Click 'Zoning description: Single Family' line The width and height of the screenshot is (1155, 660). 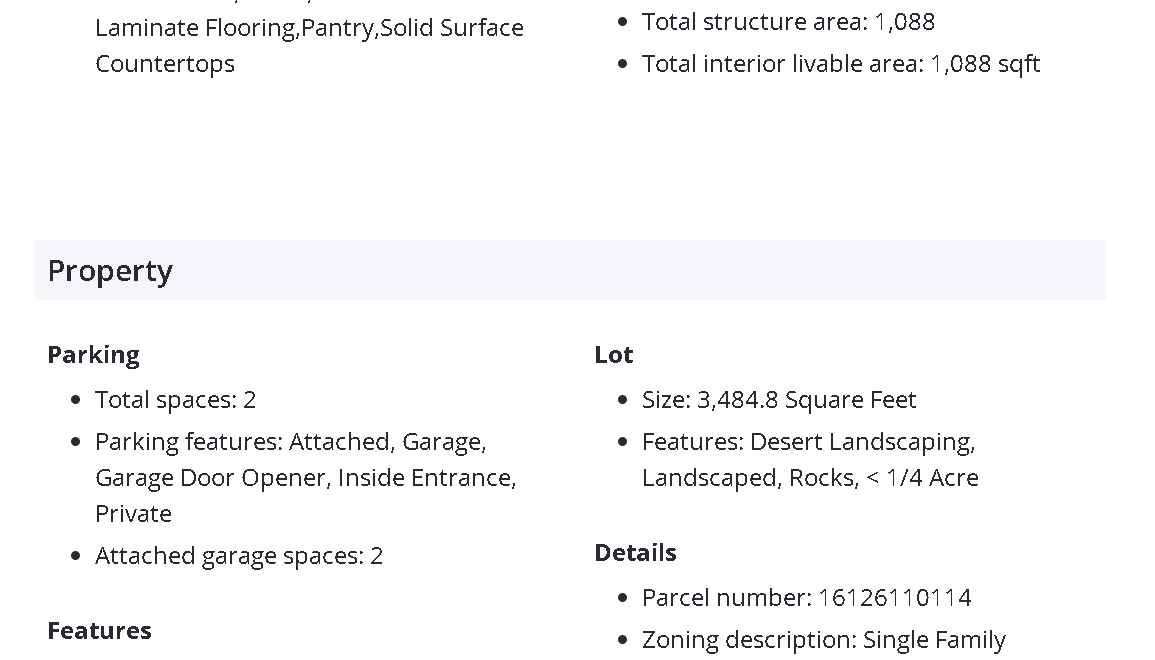click(823, 640)
